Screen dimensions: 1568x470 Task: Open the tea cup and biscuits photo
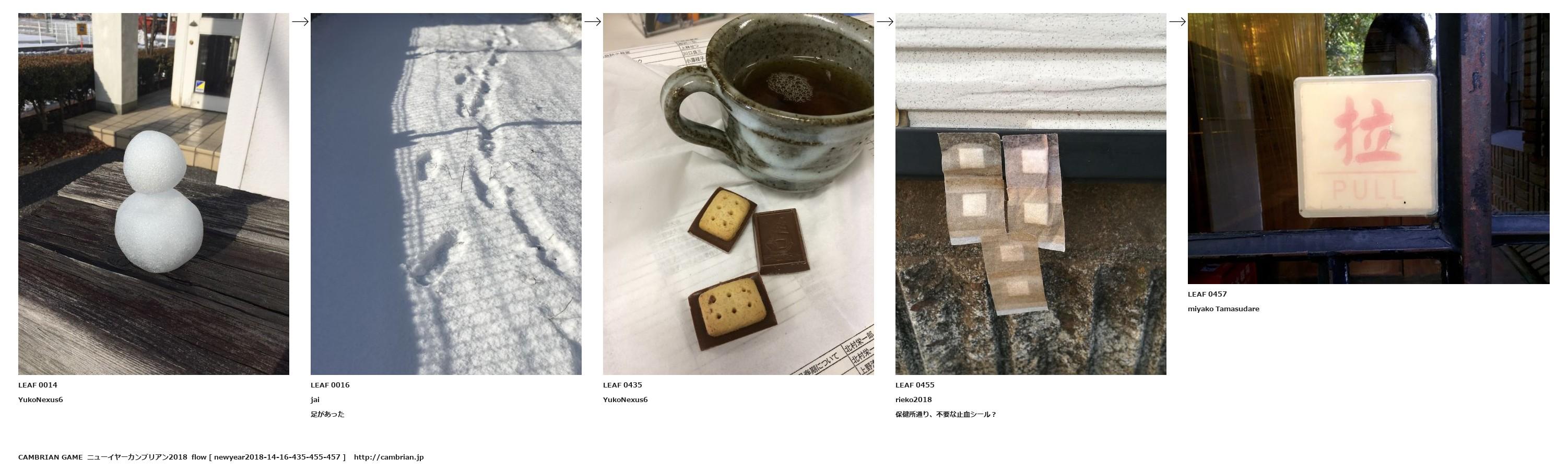(738, 194)
